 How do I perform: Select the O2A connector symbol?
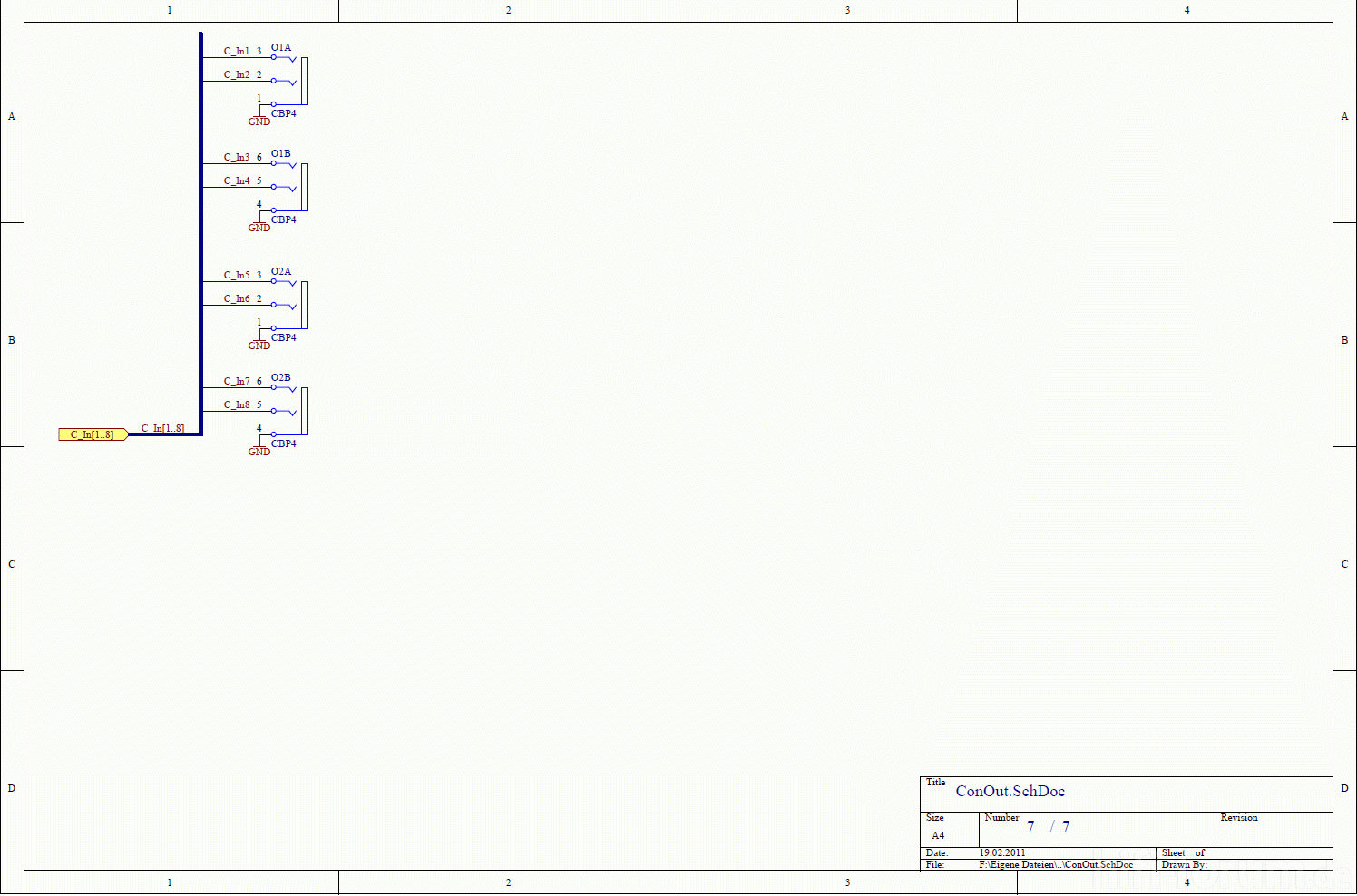pyautogui.click(x=290, y=305)
